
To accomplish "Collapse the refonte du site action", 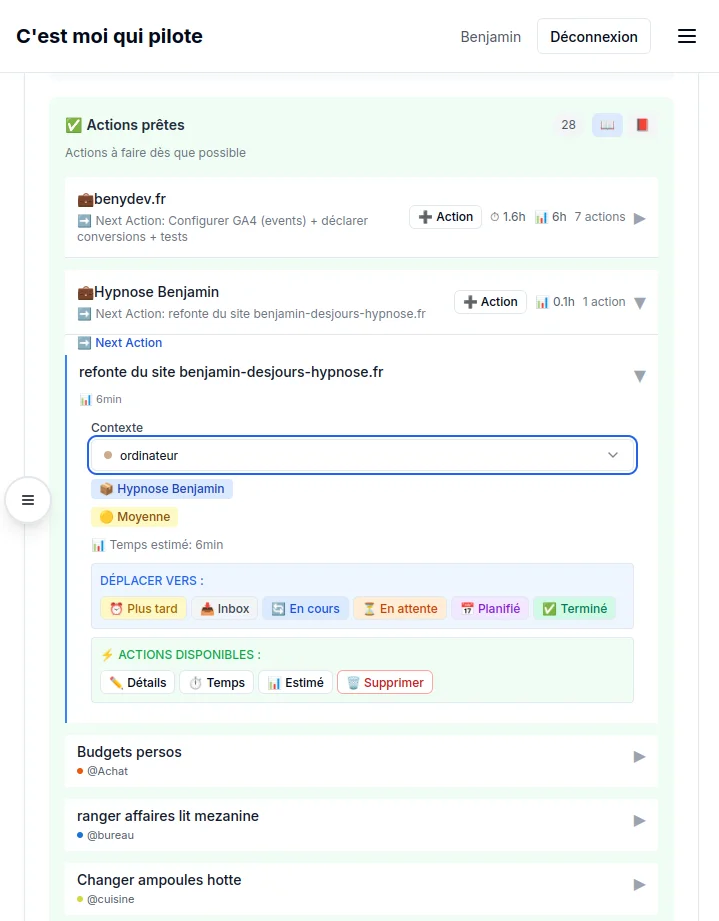I will pyautogui.click(x=640, y=376).
